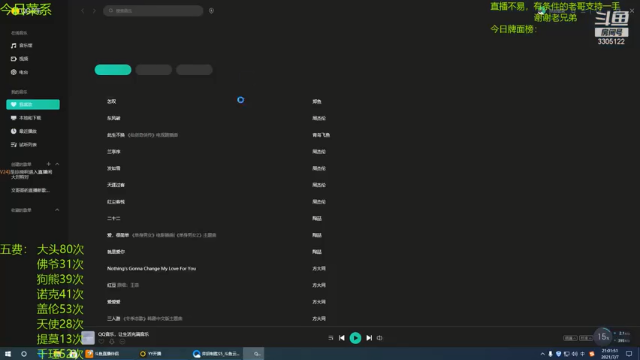Open artist link on the 东风破 row

pos(319,118)
